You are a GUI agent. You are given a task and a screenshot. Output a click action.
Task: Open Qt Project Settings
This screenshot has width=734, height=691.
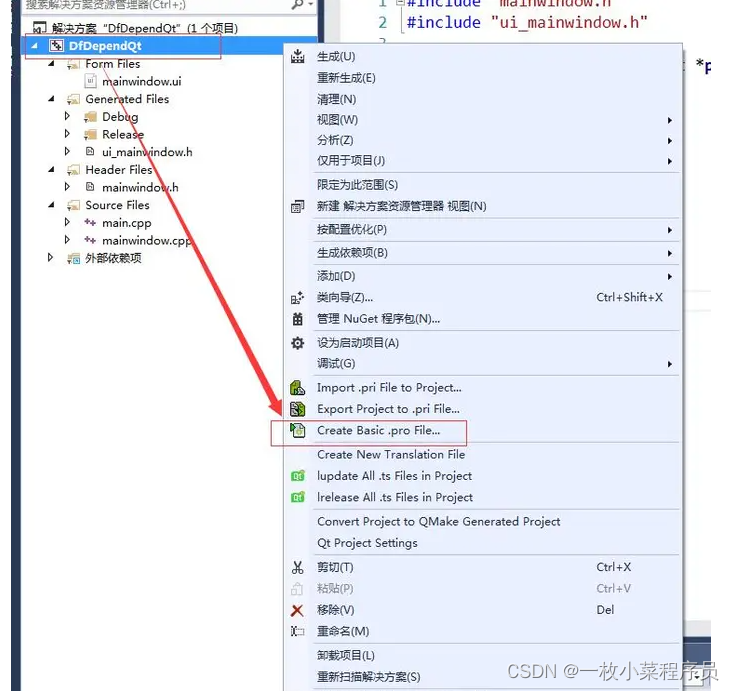click(x=482, y=543)
